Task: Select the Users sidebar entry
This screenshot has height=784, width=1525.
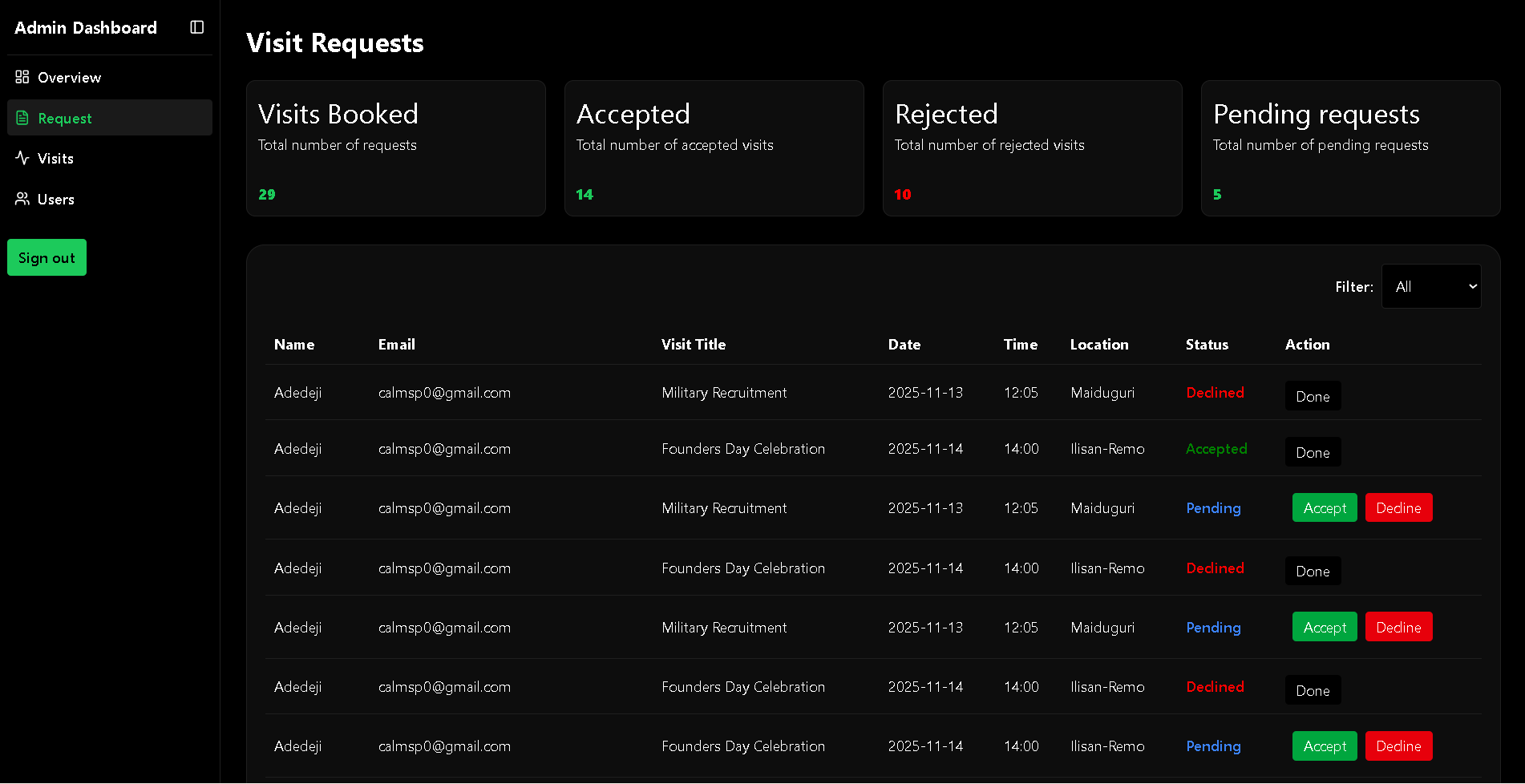Action: [x=56, y=199]
